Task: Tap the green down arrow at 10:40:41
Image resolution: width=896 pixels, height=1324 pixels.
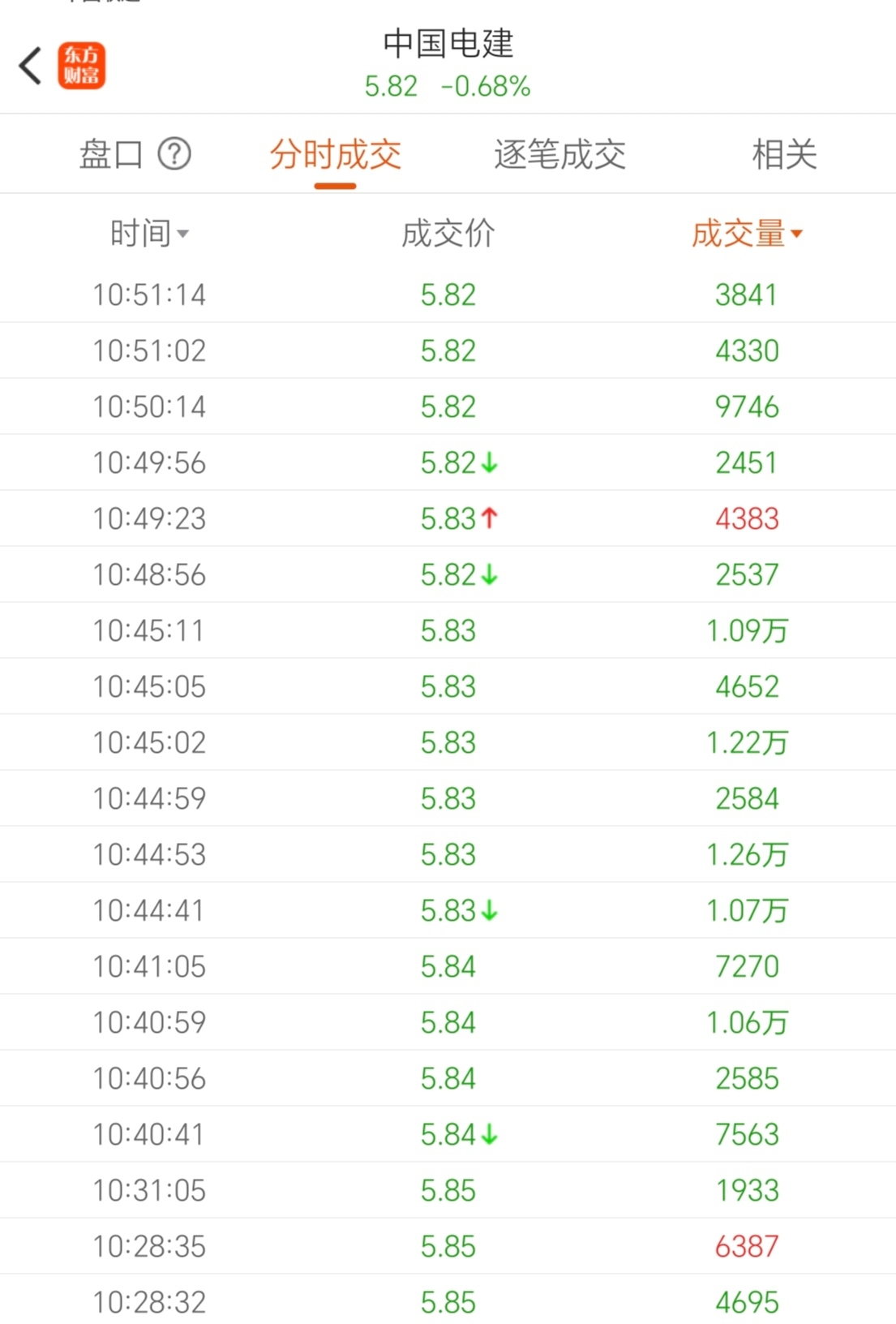Action: [489, 1134]
